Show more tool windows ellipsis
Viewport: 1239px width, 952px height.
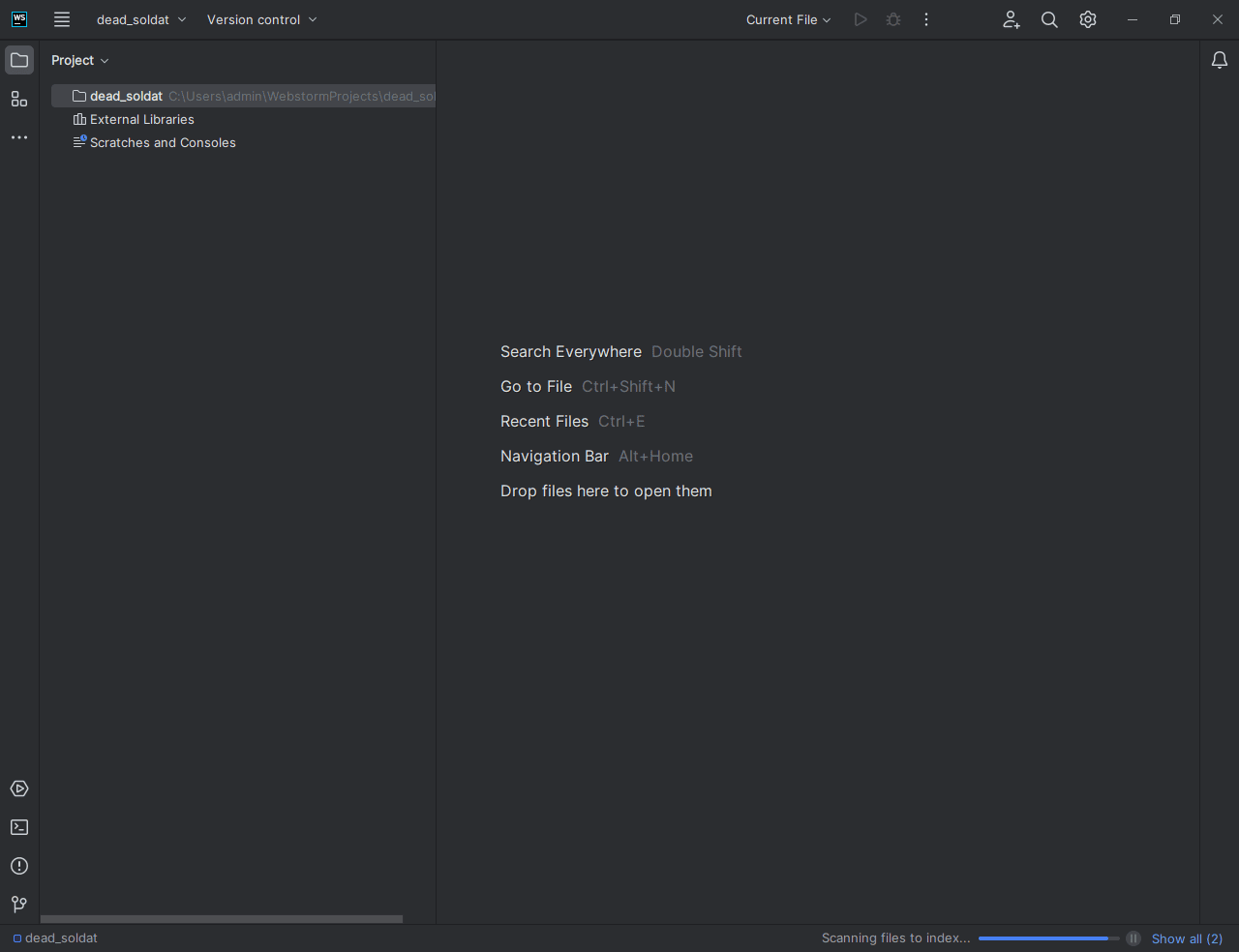click(19, 137)
